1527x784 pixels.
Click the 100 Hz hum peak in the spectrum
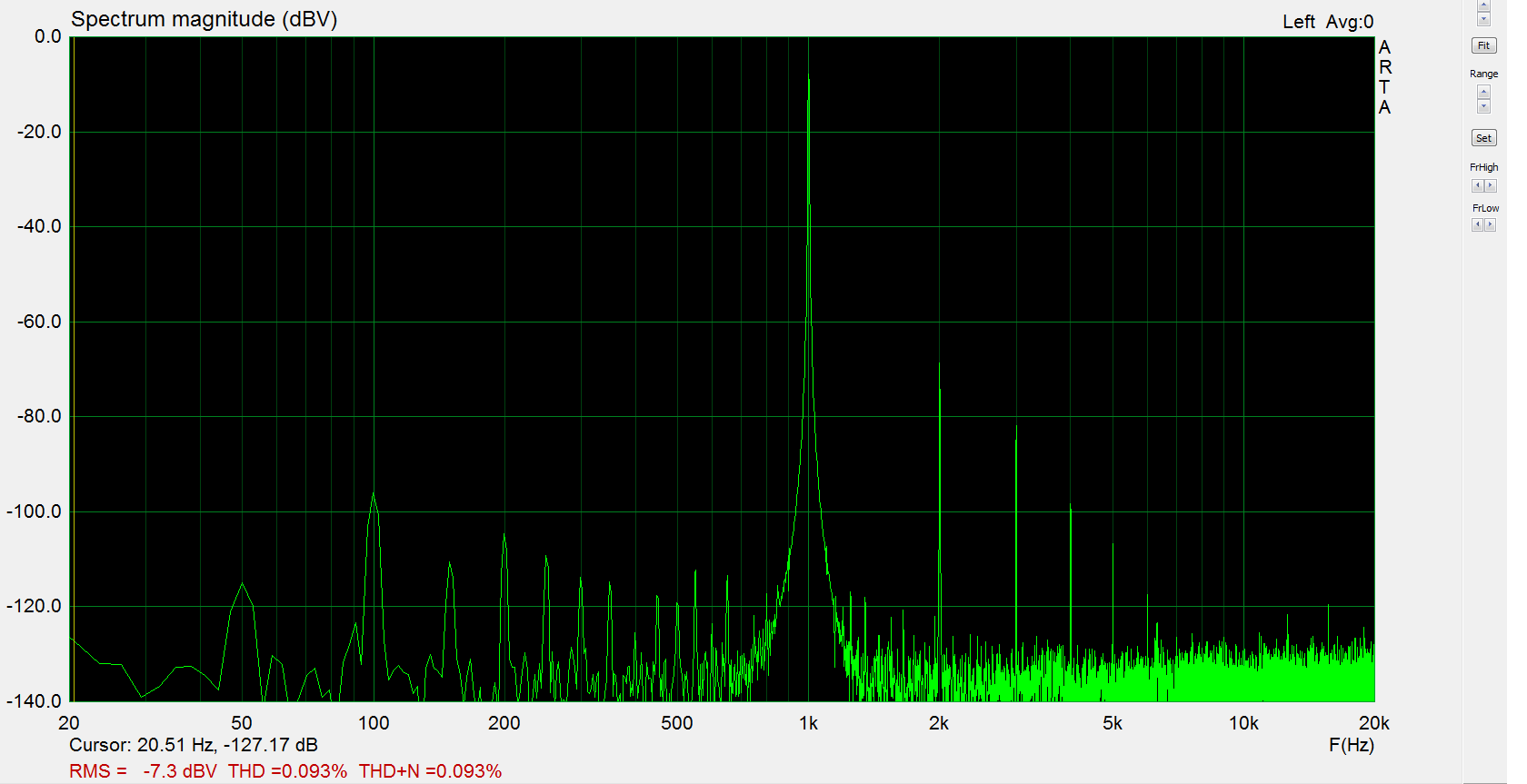tap(373, 495)
